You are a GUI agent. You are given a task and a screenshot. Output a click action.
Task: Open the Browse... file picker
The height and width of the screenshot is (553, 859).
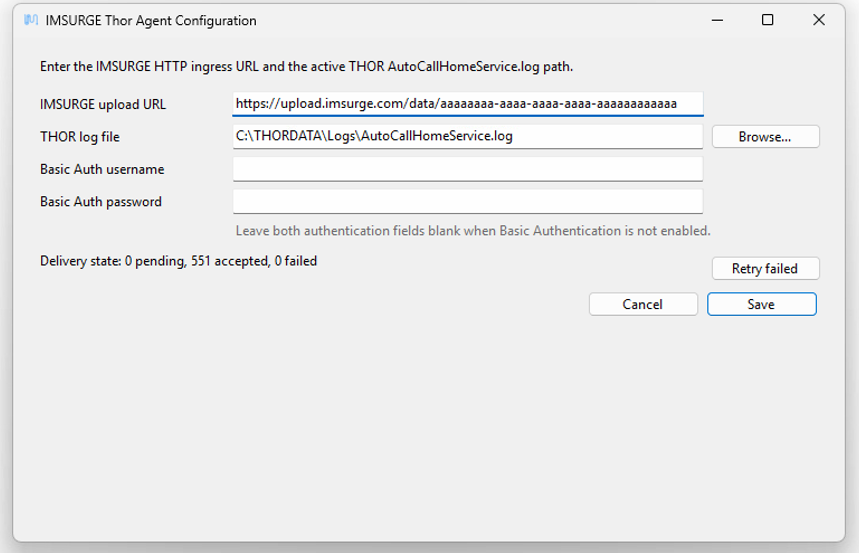[765, 136]
